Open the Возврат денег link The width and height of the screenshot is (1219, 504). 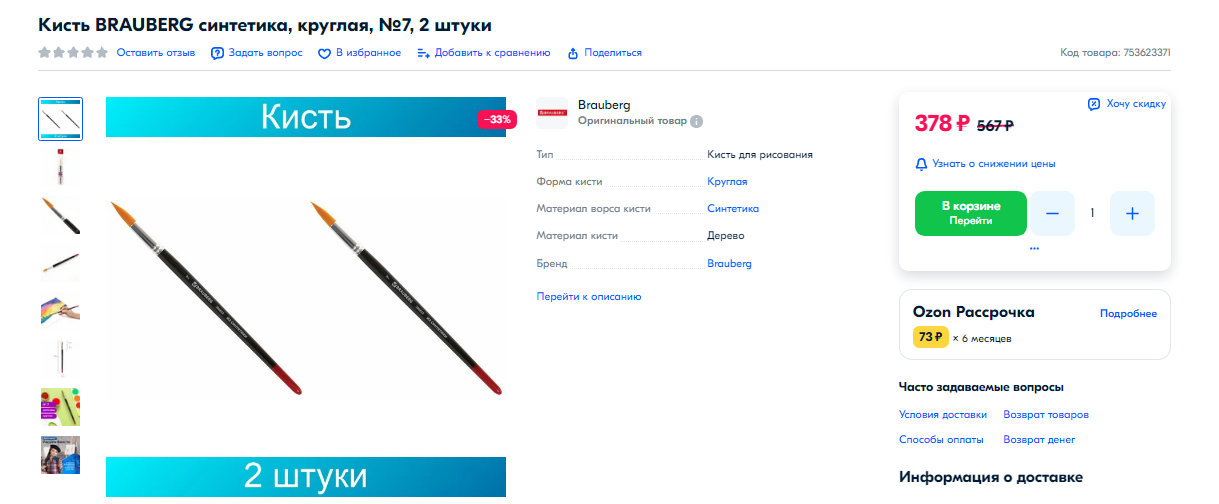[x=1039, y=439]
